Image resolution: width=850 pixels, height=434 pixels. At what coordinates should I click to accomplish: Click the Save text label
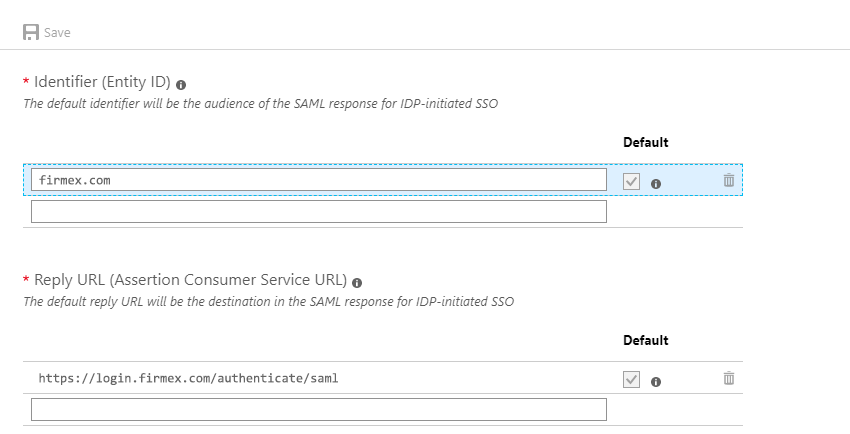pyautogui.click(x=57, y=33)
